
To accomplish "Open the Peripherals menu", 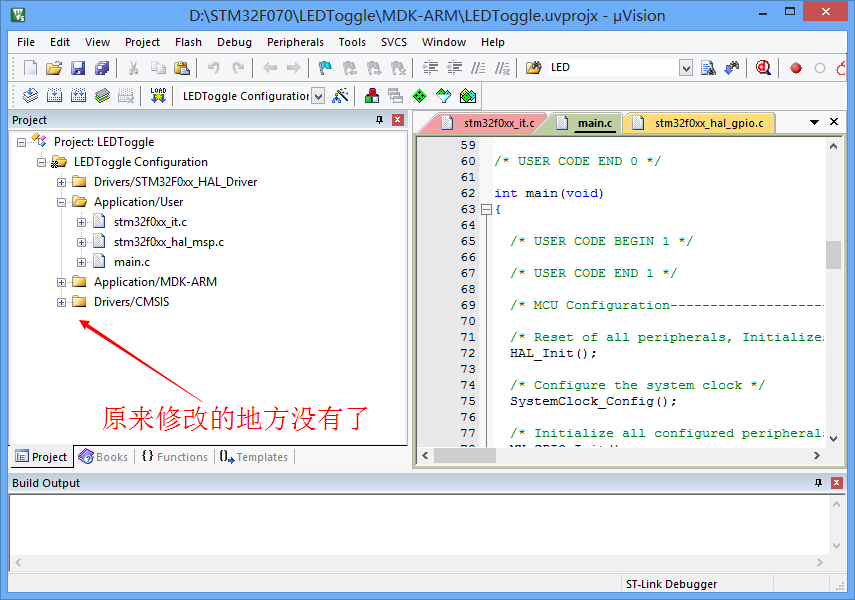I will click(295, 42).
